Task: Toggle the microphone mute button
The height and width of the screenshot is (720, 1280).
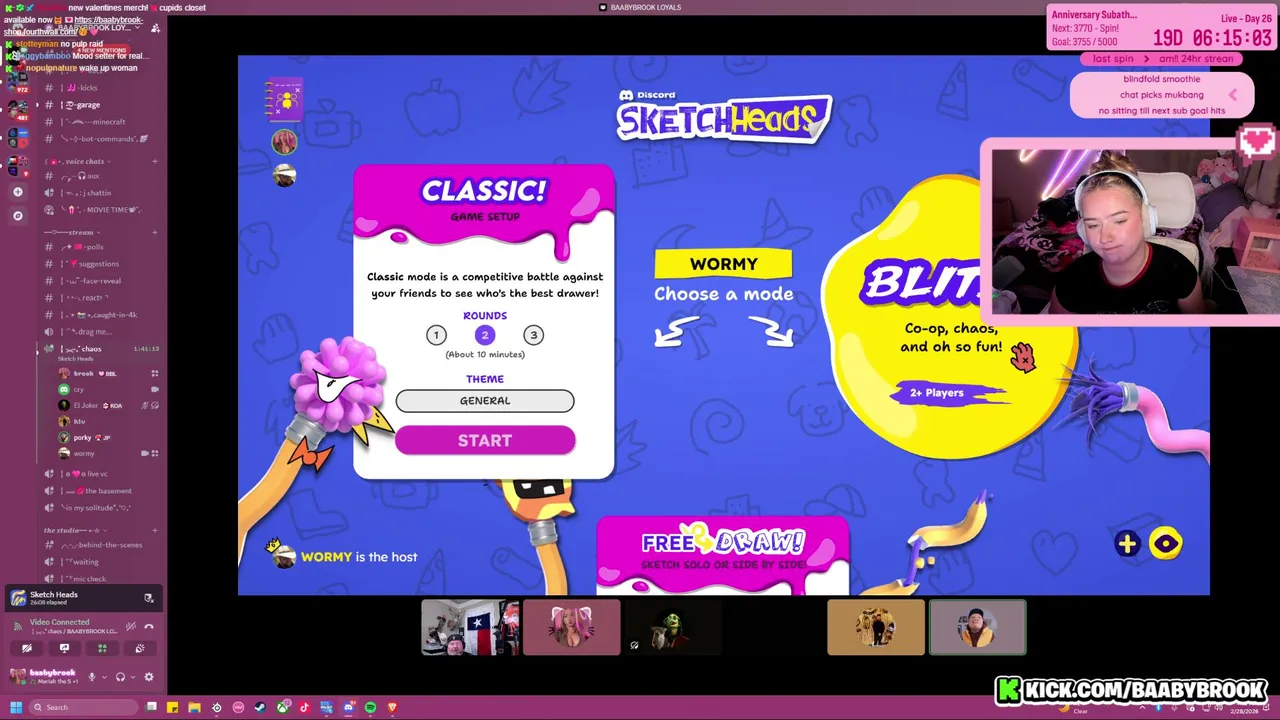Action: coord(92,677)
